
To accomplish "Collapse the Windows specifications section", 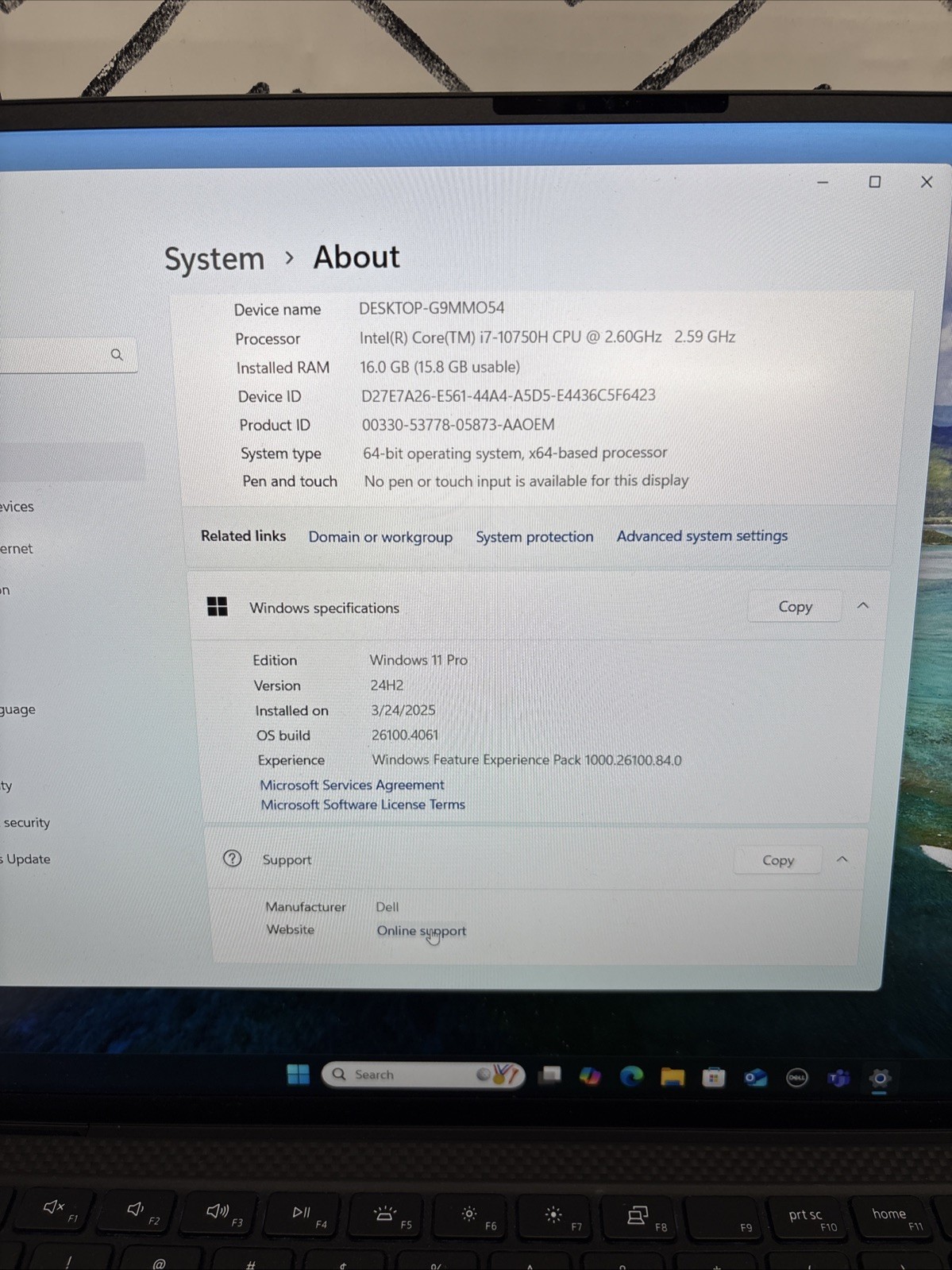I will [x=863, y=605].
